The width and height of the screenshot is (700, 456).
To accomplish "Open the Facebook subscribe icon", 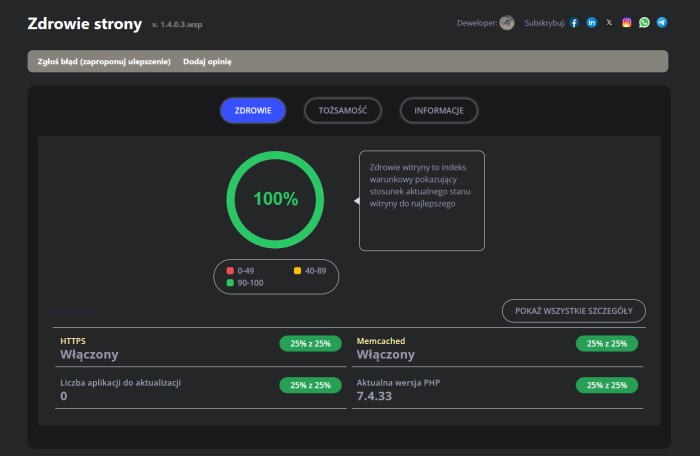I will (x=574, y=23).
